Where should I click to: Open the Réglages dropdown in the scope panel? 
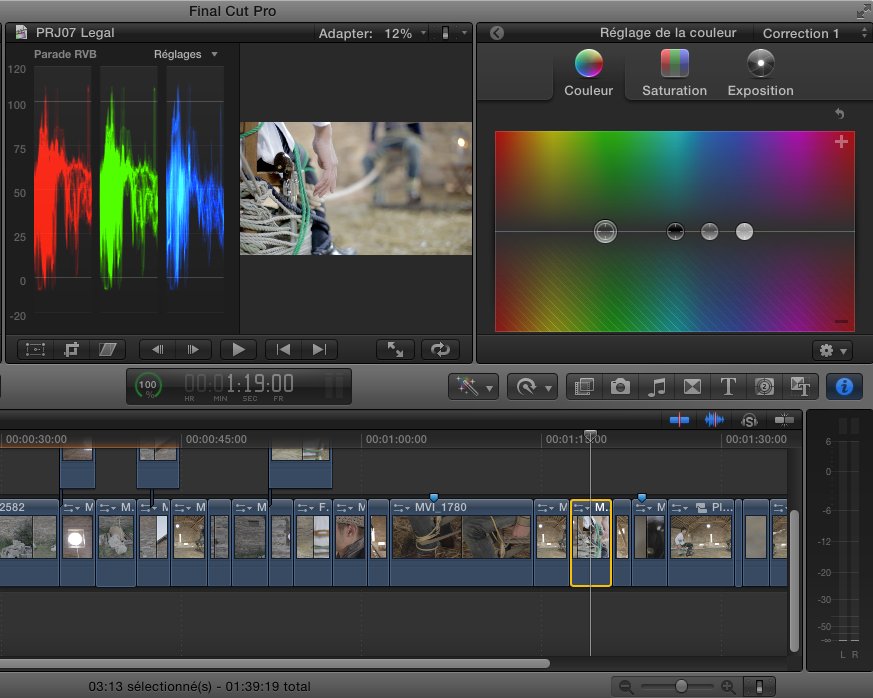[x=186, y=54]
